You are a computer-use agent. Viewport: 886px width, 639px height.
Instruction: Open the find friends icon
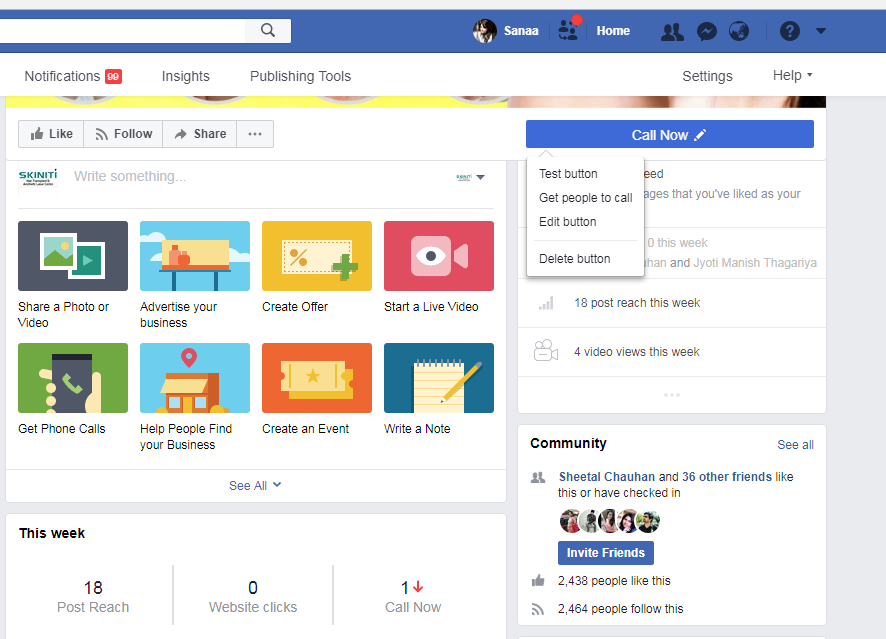672,31
